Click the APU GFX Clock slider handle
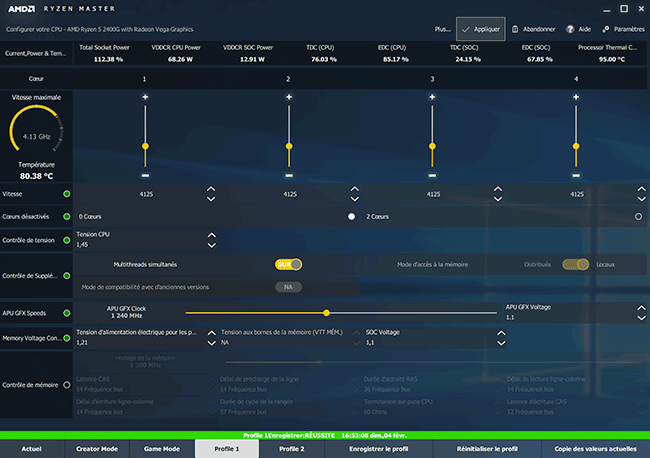The width and height of the screenshot is (650, 458). tap(326, 313)
